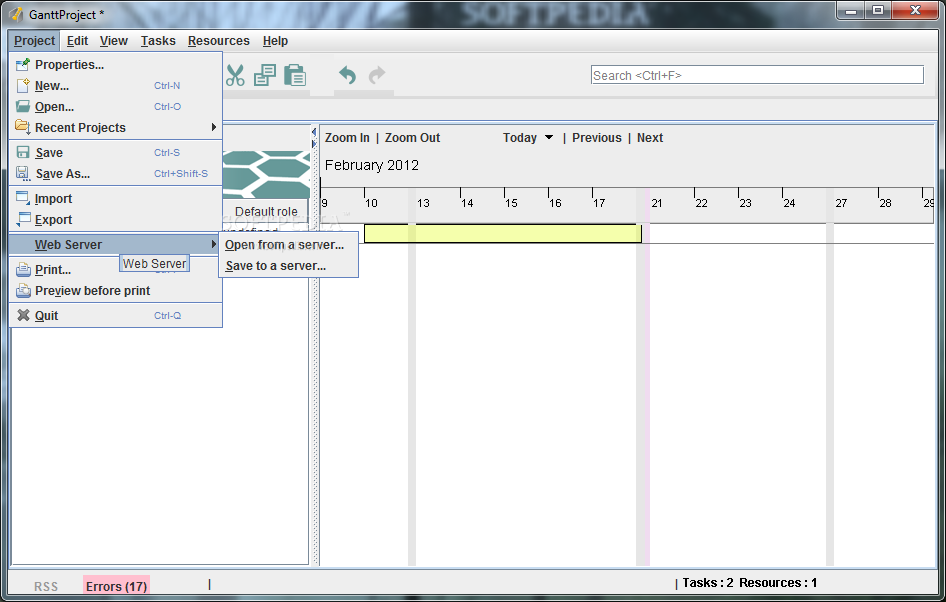Click Next in timeline navigation
The height and width of the screenshot is (602, 946).
[650, 138]
